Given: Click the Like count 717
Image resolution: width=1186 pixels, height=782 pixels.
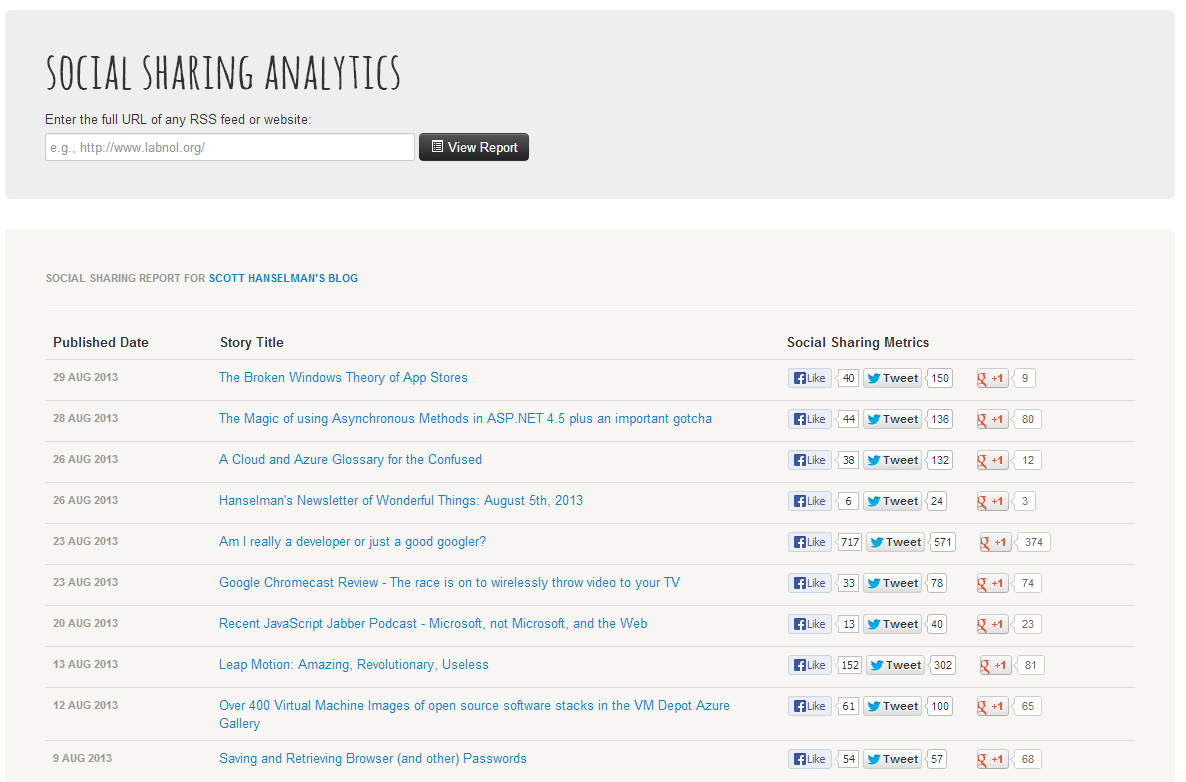Looking at the screenshot, I should click(849, 542).
